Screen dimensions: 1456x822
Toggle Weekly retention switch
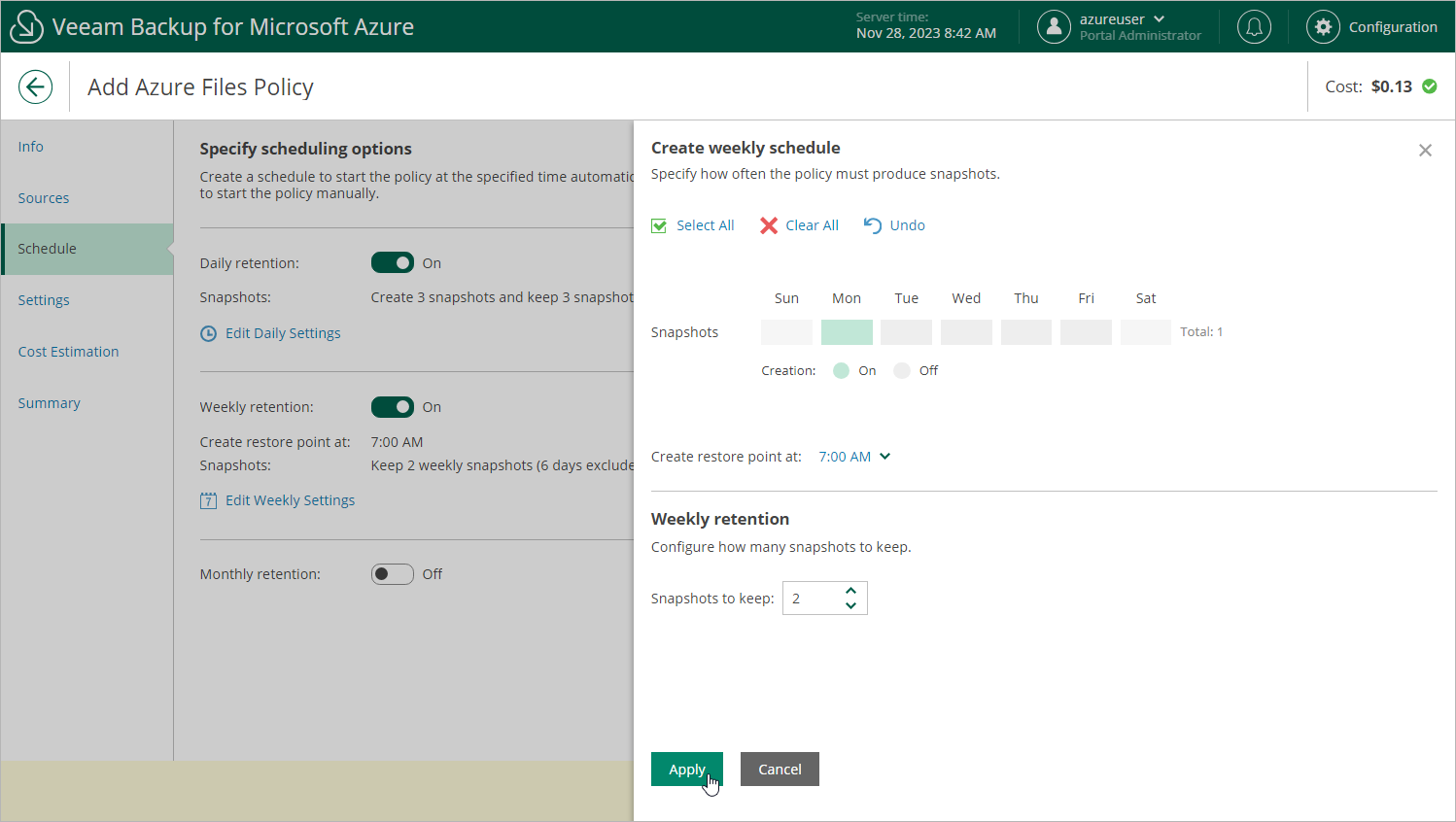393,407
